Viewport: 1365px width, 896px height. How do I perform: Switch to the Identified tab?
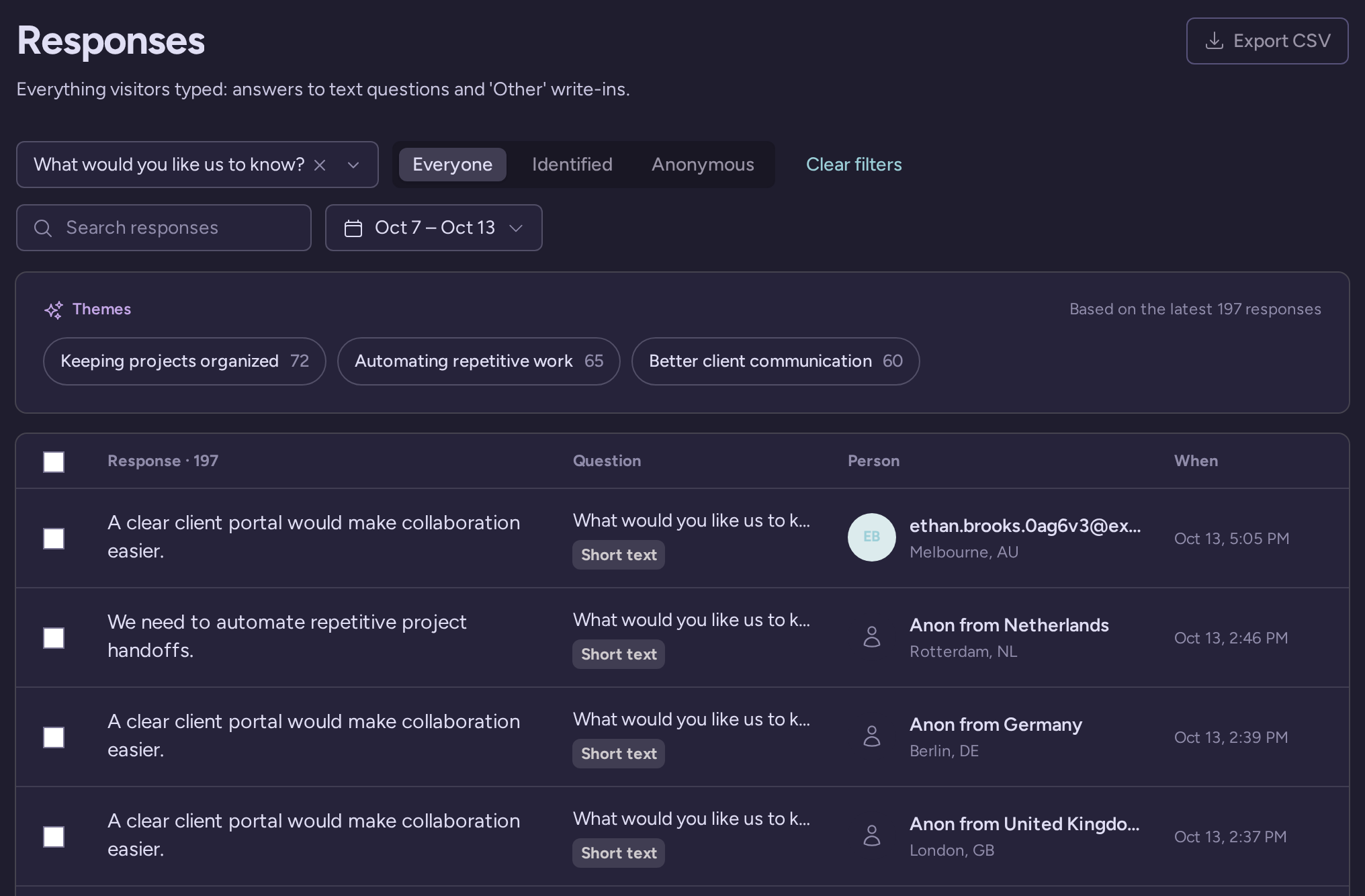572,165
